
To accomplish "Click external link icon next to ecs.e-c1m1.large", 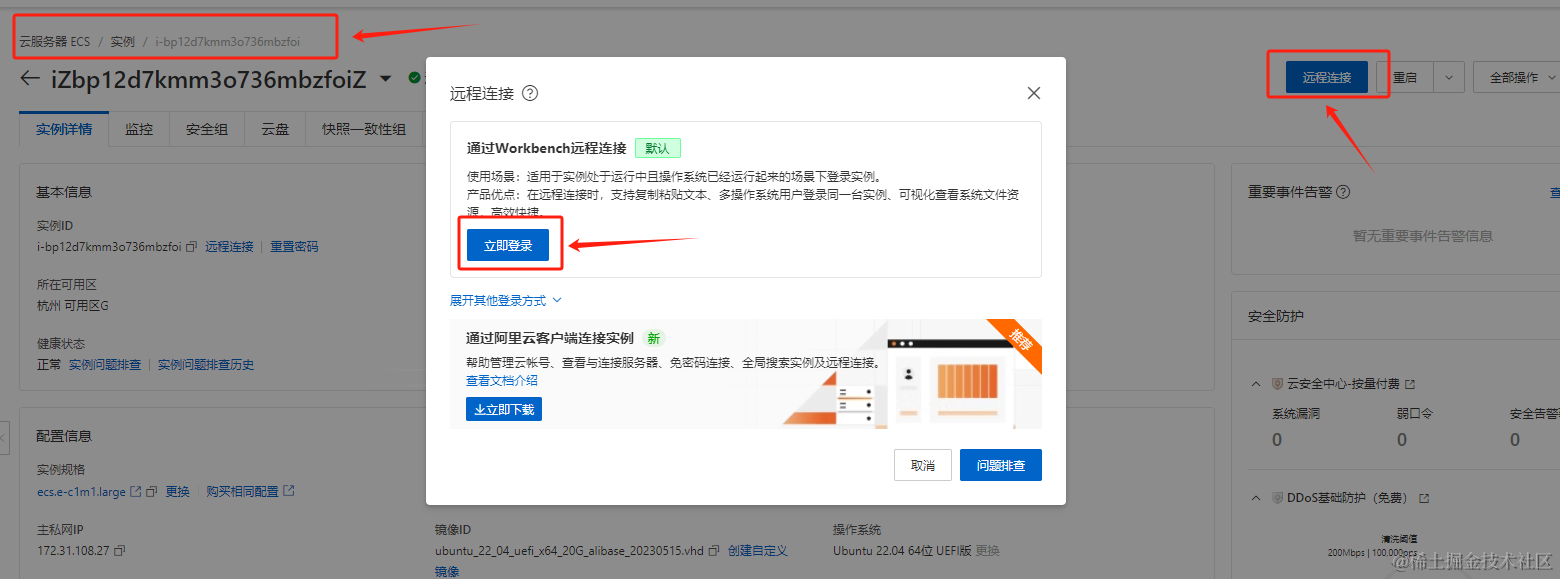I will point(136,492).
